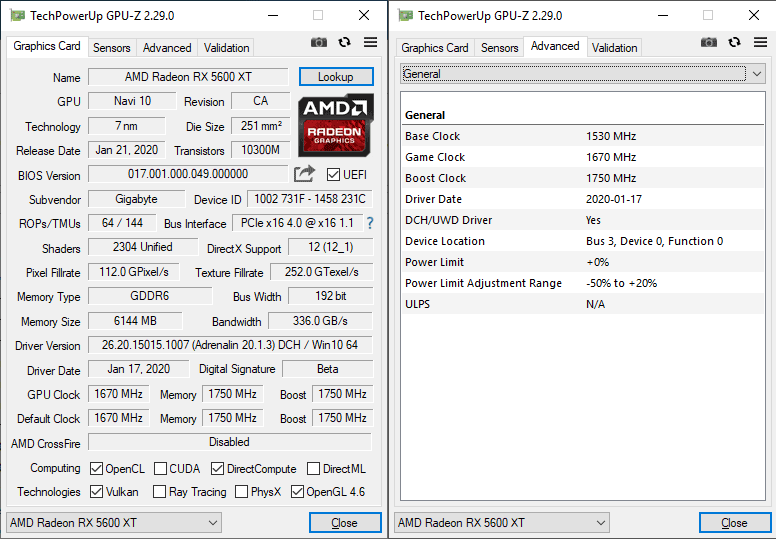Select Power Limit Adjustment Range row
776x539 pixels.
point(582,283)
